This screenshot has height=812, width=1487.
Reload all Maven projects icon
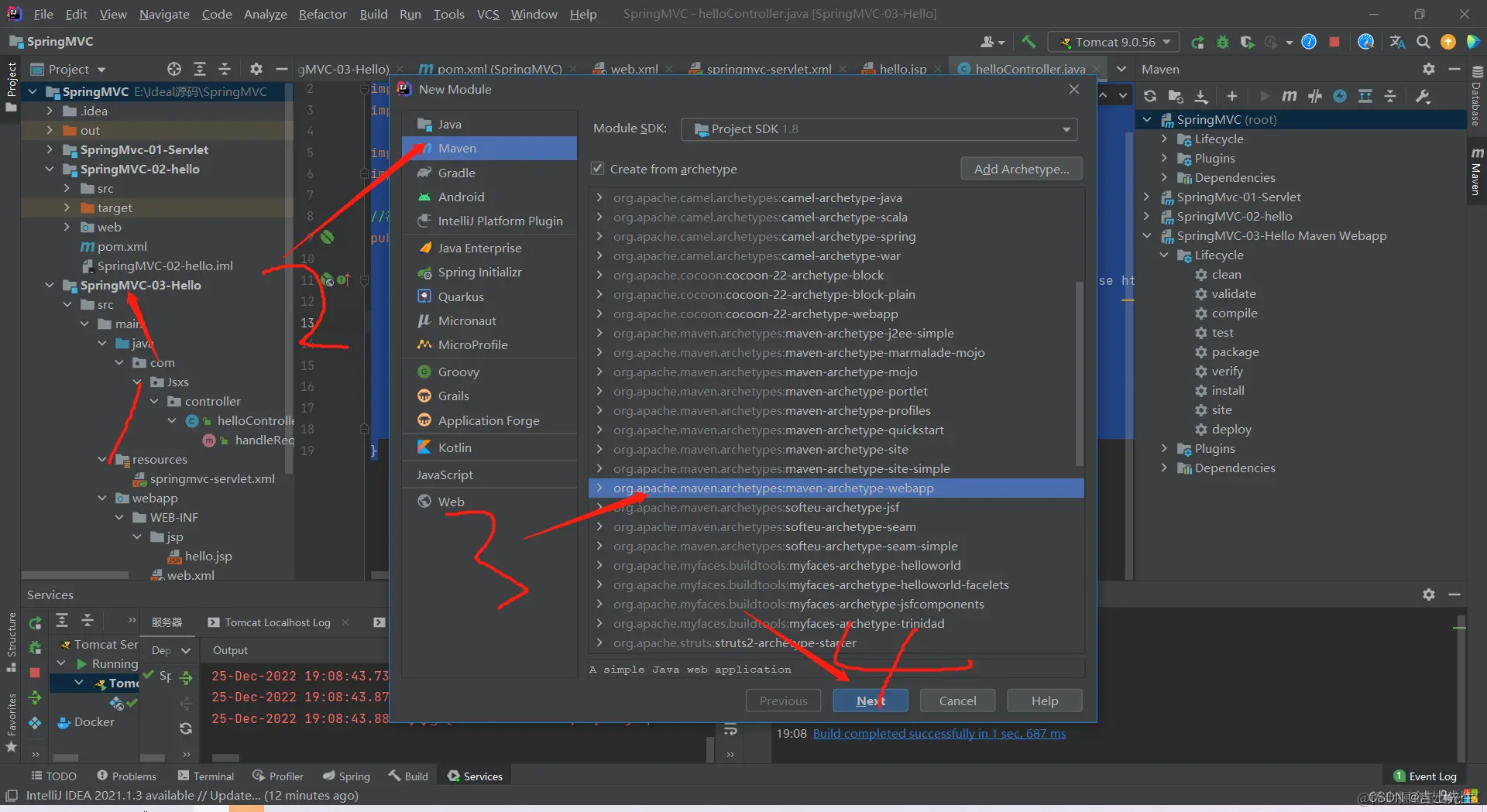(1150, 96)
